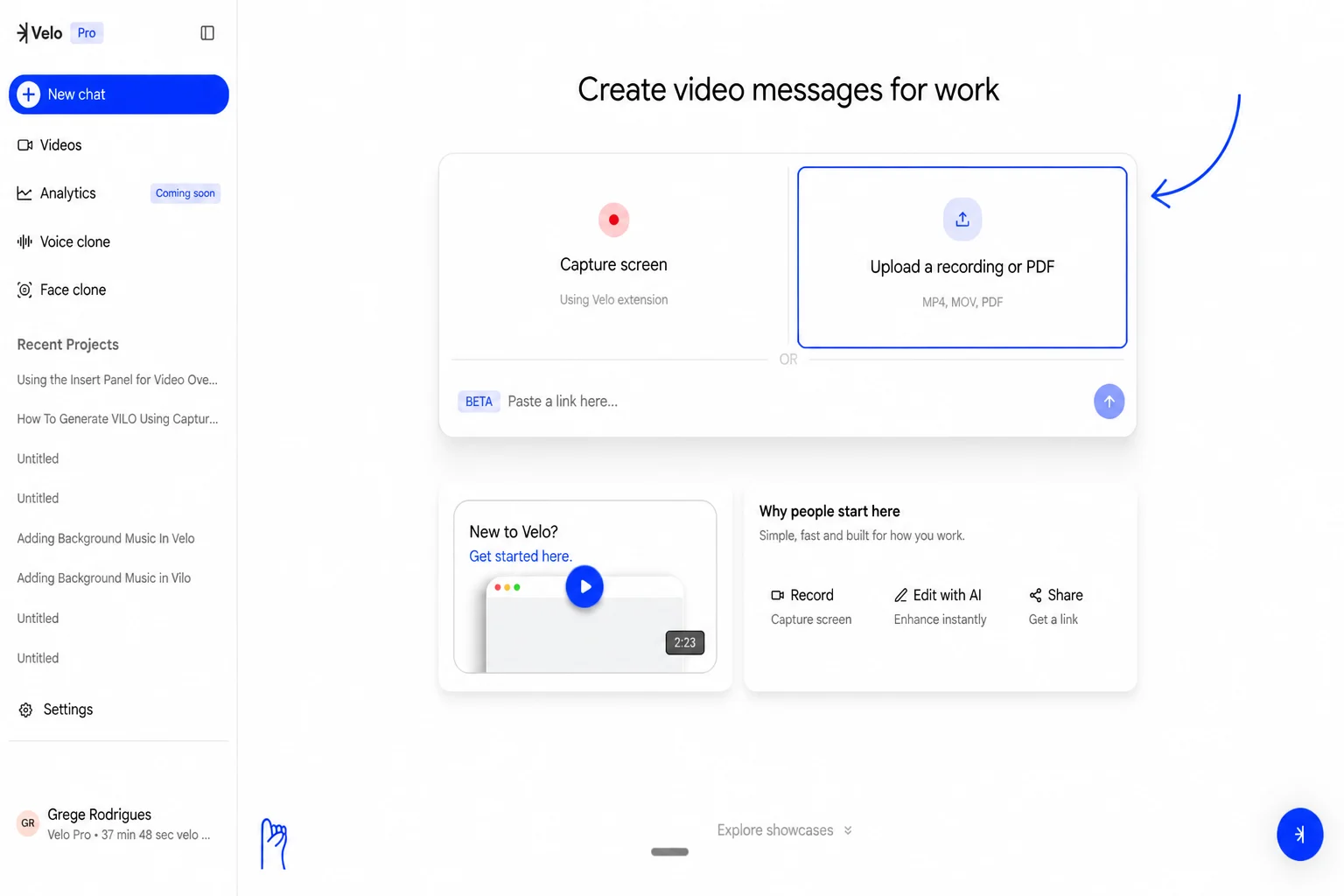This screenshot has width=1344, height=896.
Task: Click the Share nodes icon
Action: [1035, 595]
